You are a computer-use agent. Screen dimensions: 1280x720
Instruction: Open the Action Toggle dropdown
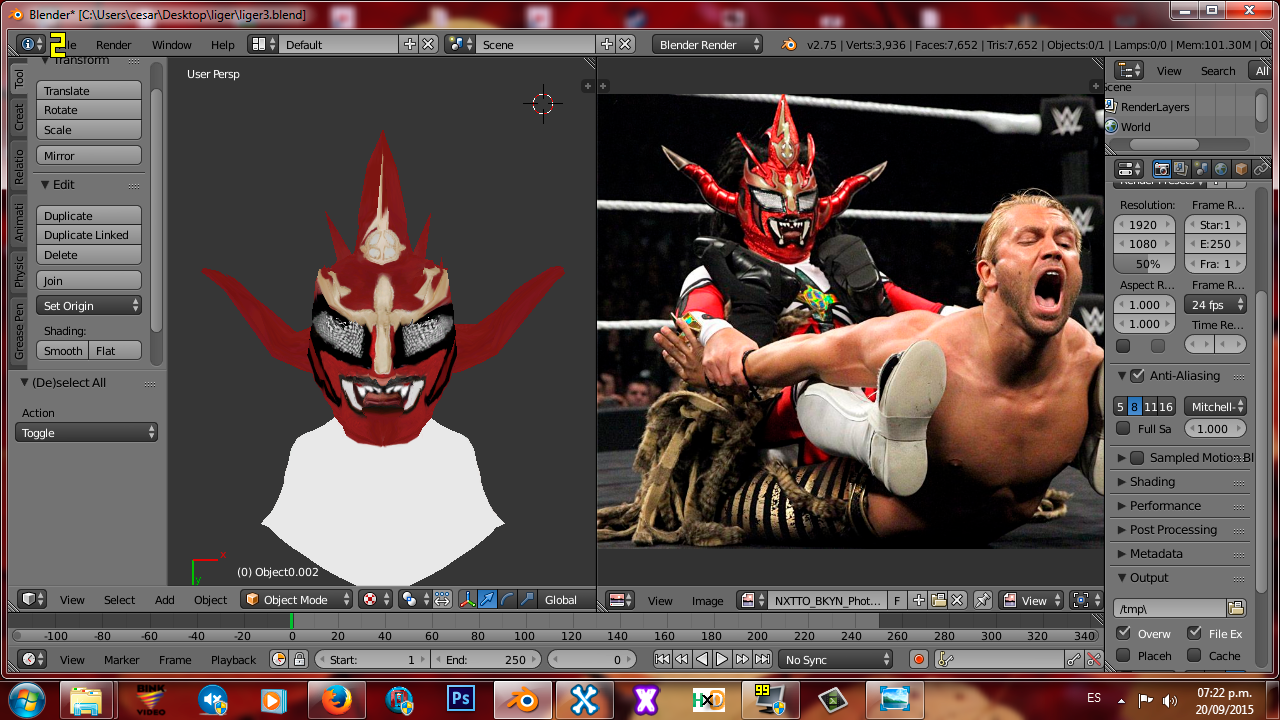pos(87,433)
